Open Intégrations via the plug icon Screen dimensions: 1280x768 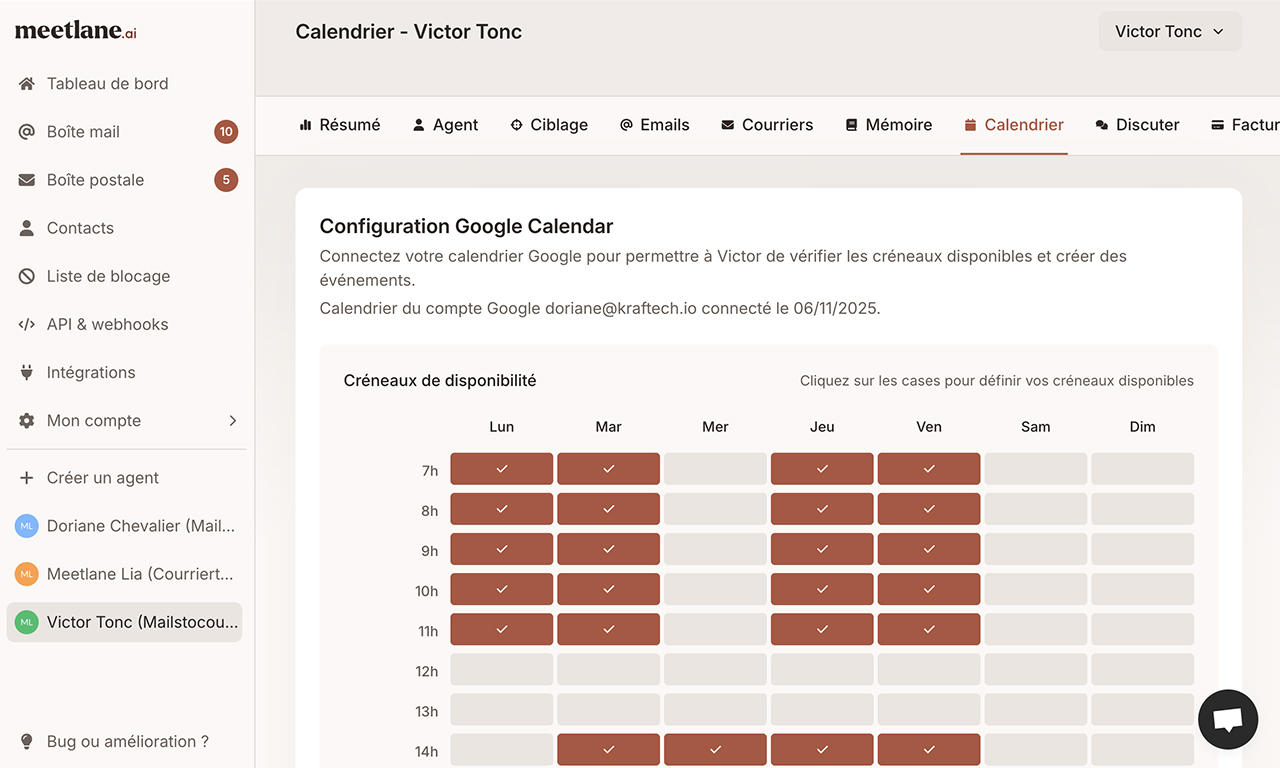pos(26,372)
